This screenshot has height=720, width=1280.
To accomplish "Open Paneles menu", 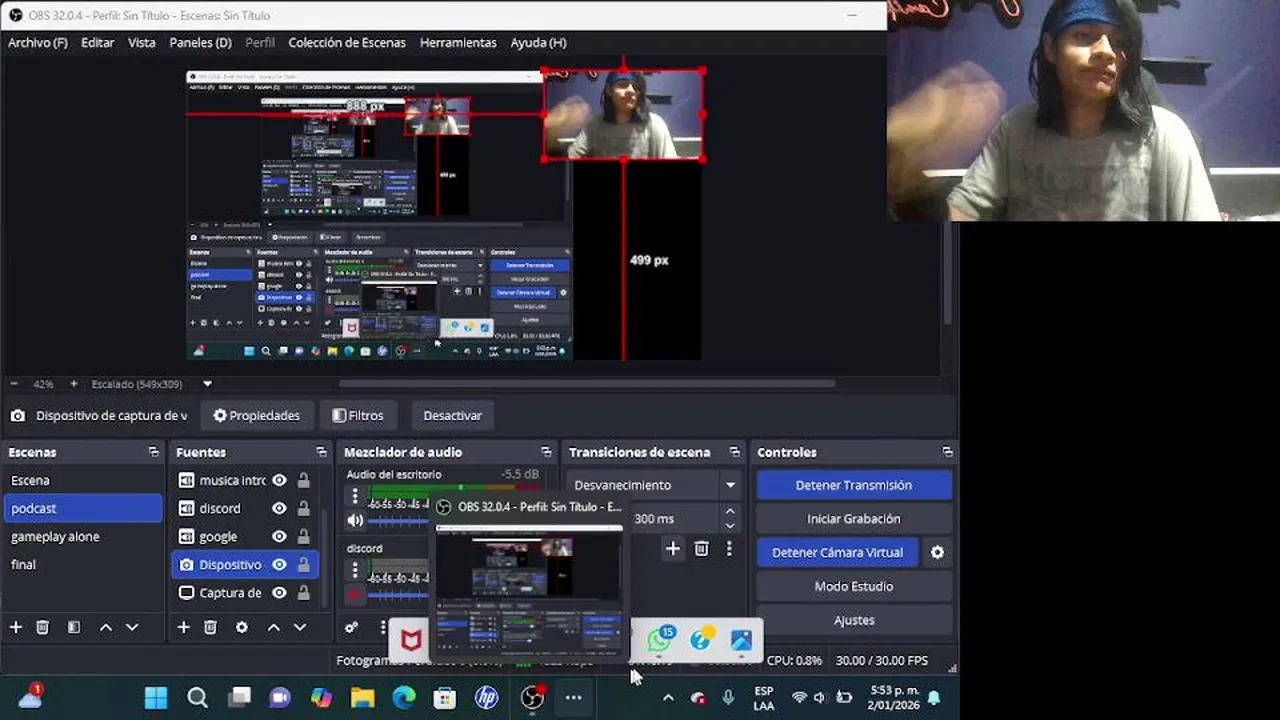I will [x=200, y=42].
